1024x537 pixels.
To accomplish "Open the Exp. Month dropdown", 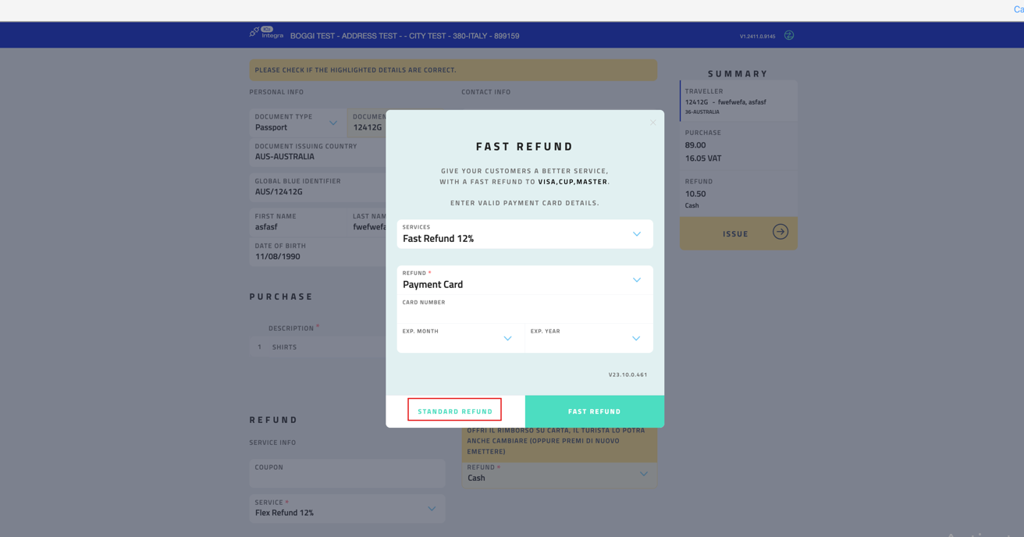I will (x=460, y=338).
